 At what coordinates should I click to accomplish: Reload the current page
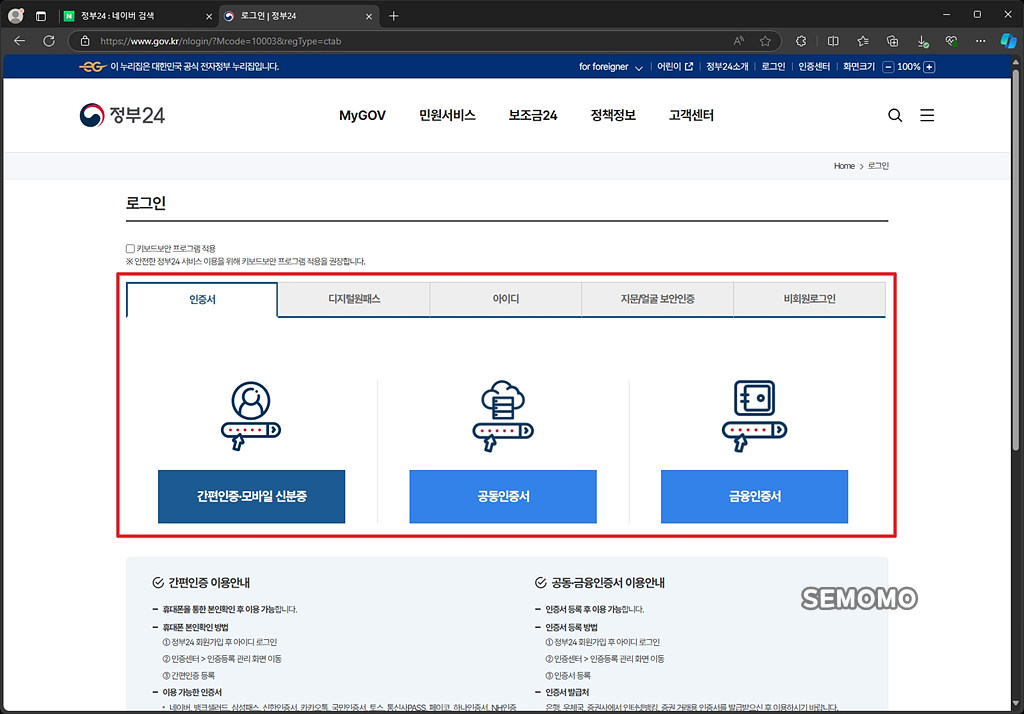point(49,41)
